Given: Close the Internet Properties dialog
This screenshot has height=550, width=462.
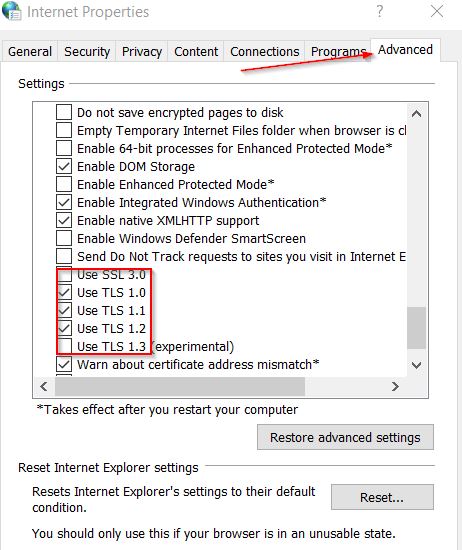Looking at the screenshot, I should coord(437,12).
